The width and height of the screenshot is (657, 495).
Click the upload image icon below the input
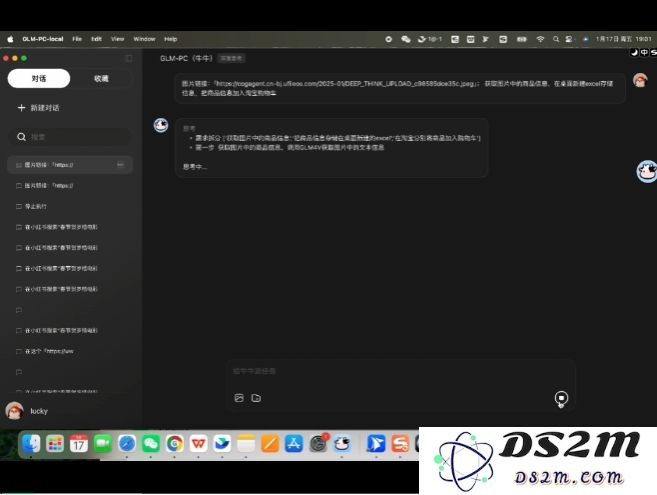point(239,398)
